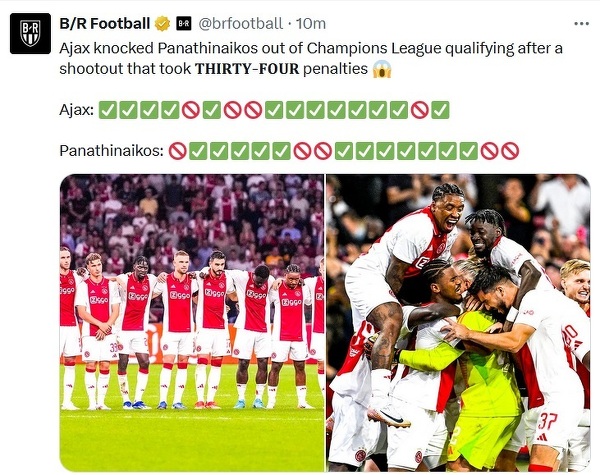600x475 pixels.
Task: Open the @brfootball handle link
Action: (x=241, y=24)
